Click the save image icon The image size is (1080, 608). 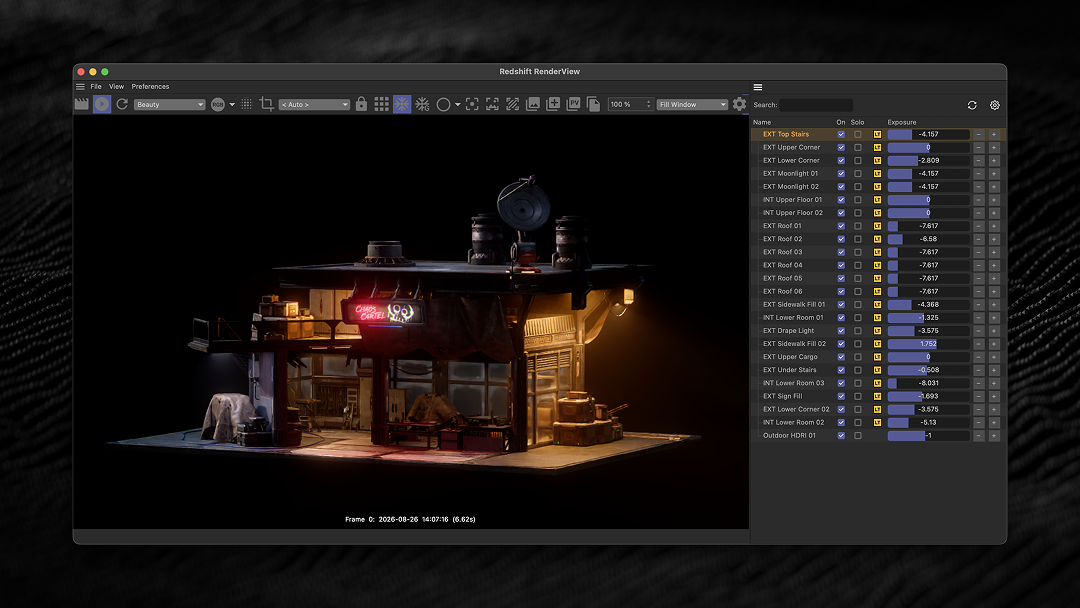(x=532, y=104)
